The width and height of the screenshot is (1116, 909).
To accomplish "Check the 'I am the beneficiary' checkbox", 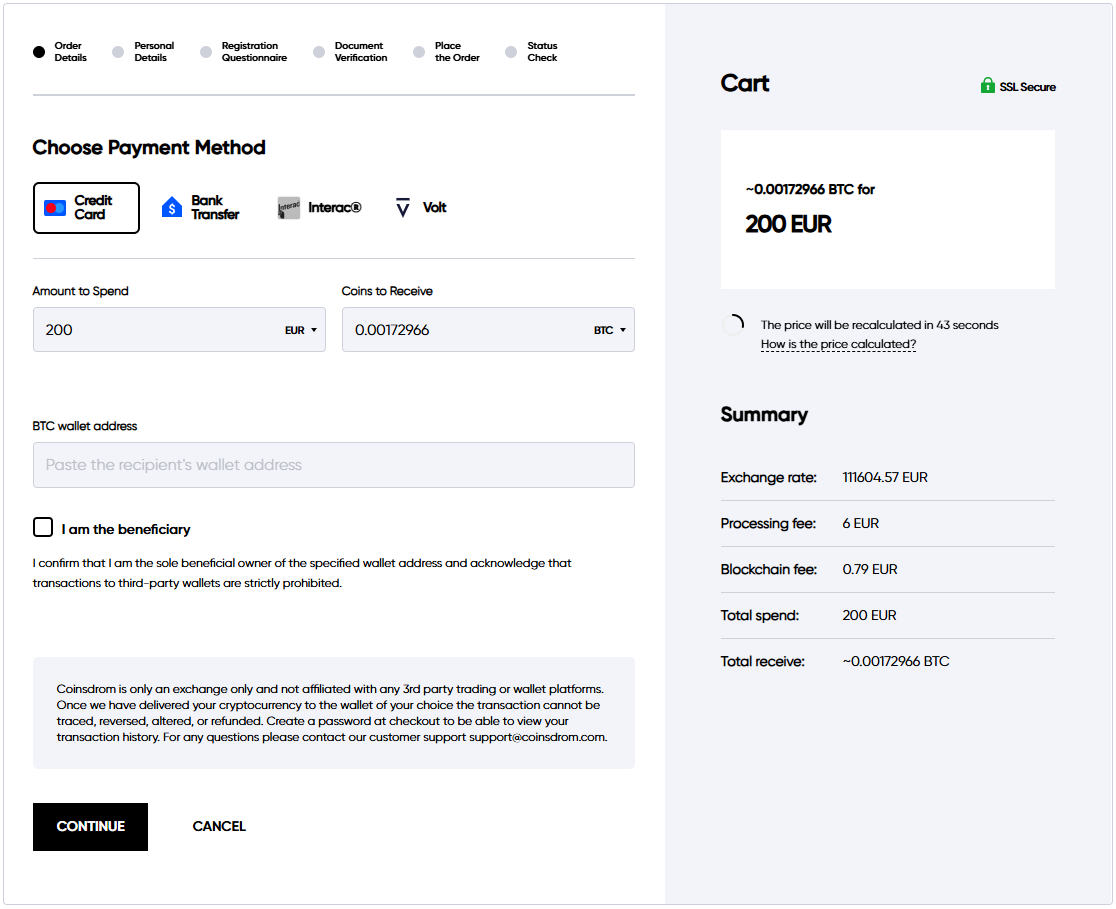I will 43,528.
